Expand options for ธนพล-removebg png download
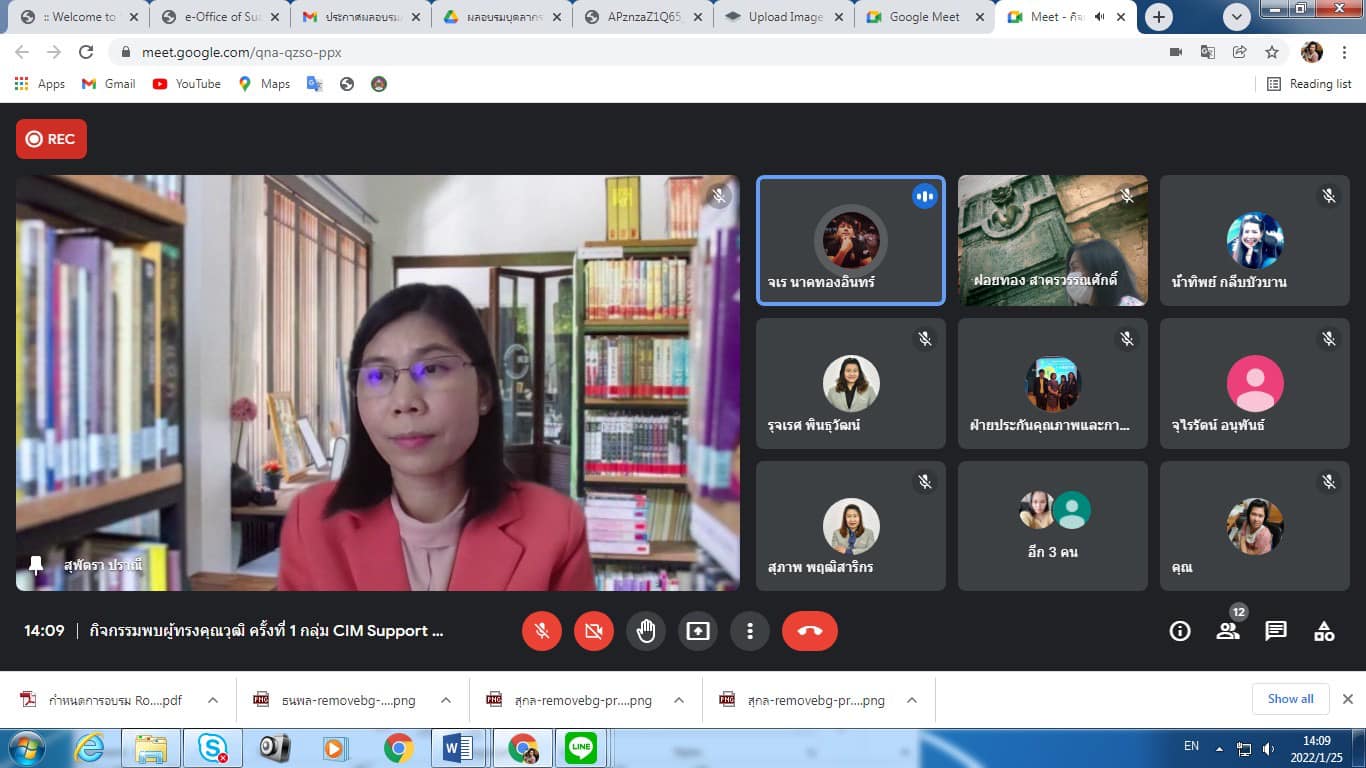The height and width of the screenshot is (768, 1366). (446, 700)
